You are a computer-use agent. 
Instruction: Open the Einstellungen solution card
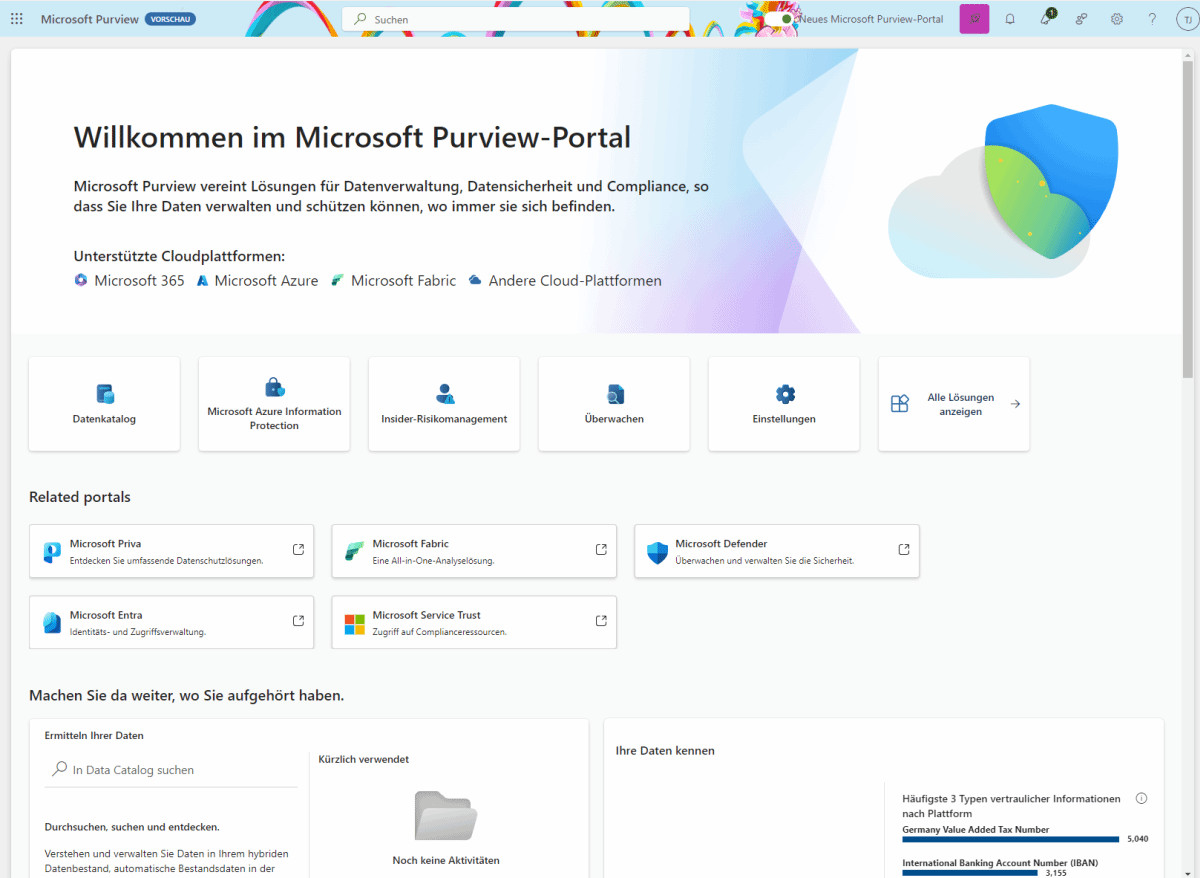click(x=784, y=404)
